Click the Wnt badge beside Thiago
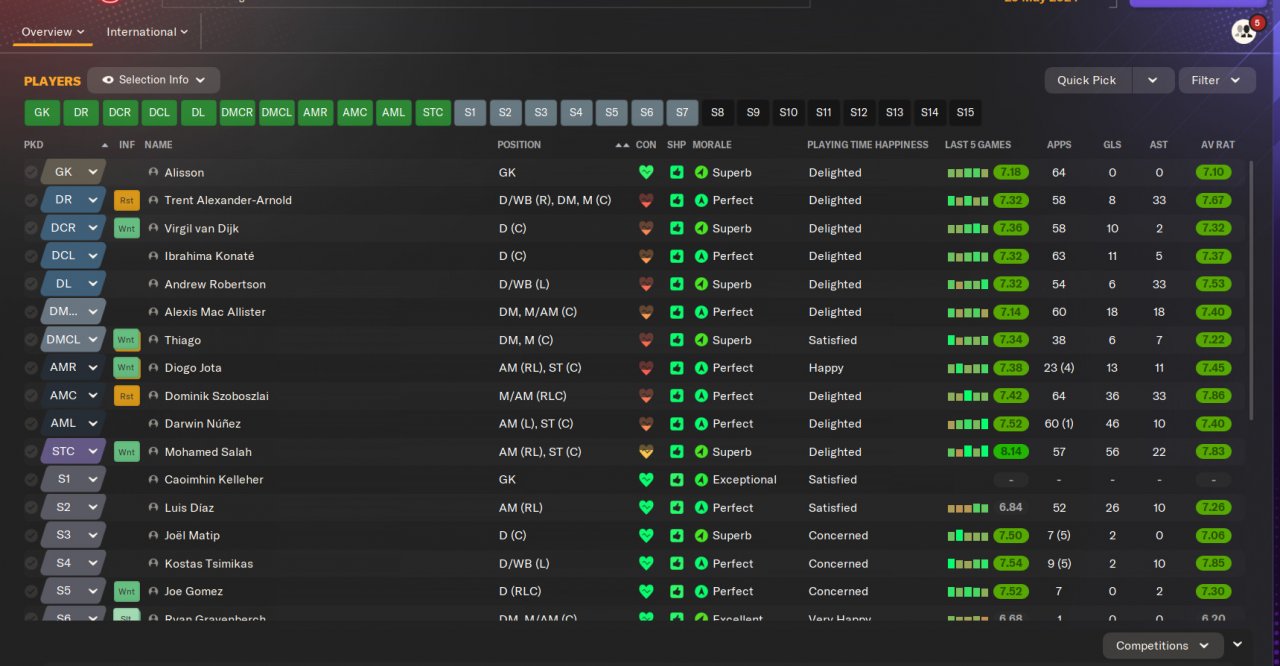 tap(126, 340)
